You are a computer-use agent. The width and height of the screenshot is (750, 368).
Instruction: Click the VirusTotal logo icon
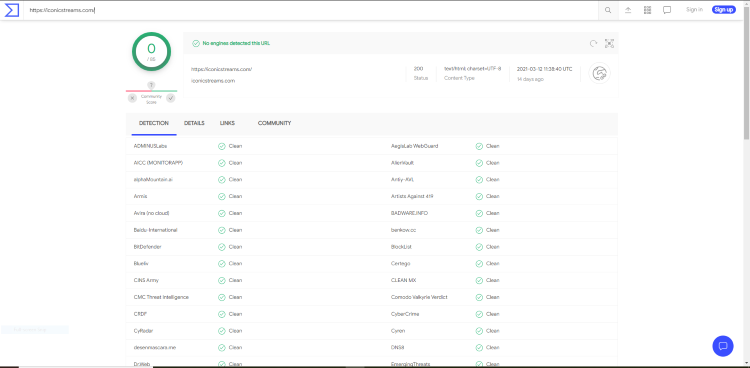(x=11, y=10)
